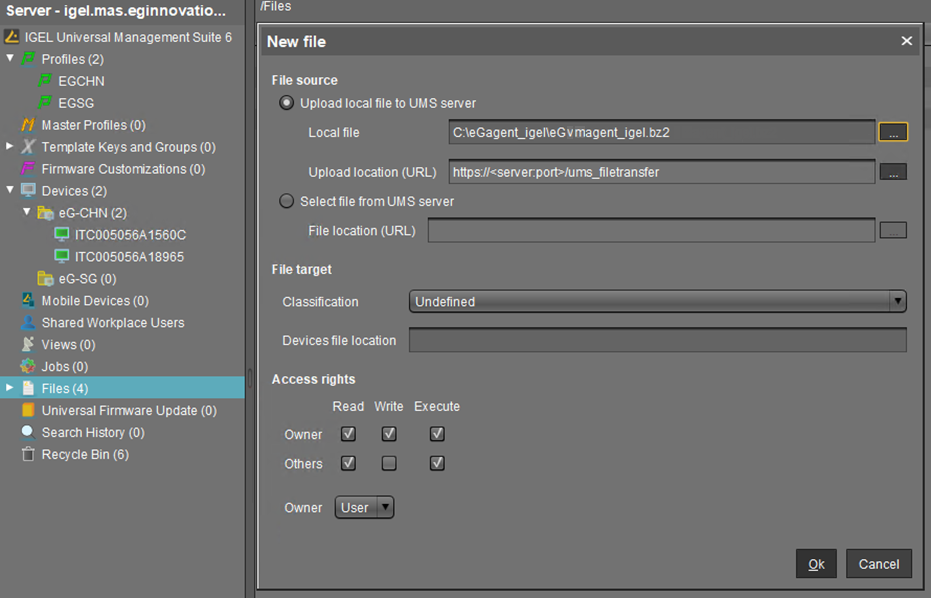
Task: Open Recycle Bin (6) in tree
Action: (x=85, y=455)
